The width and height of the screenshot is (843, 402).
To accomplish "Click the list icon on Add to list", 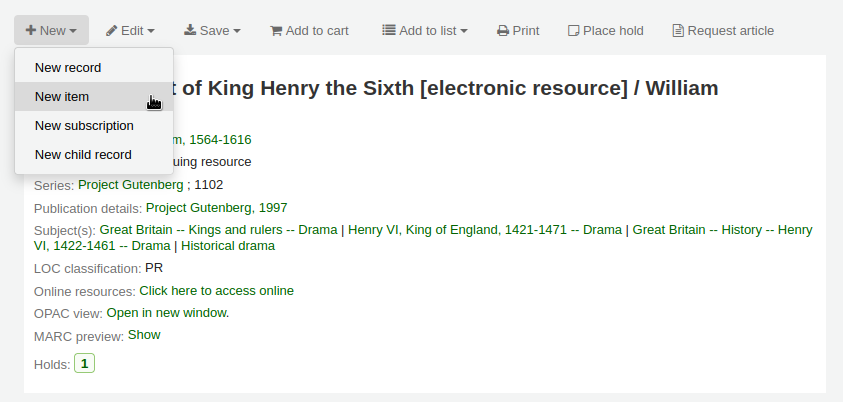I will 389,30.
